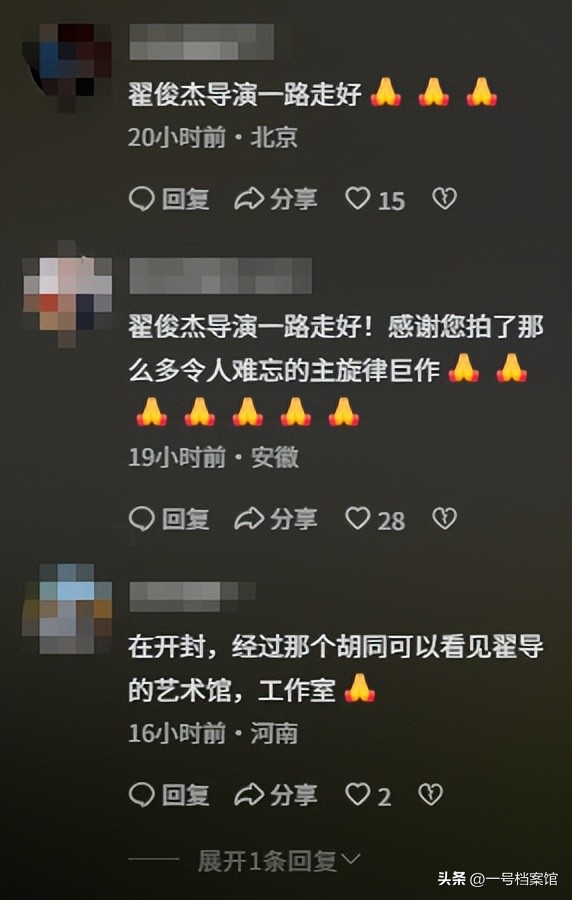572x900 pixels.
Task: Like the comment with 28 likes
Action: click(375, 520)
